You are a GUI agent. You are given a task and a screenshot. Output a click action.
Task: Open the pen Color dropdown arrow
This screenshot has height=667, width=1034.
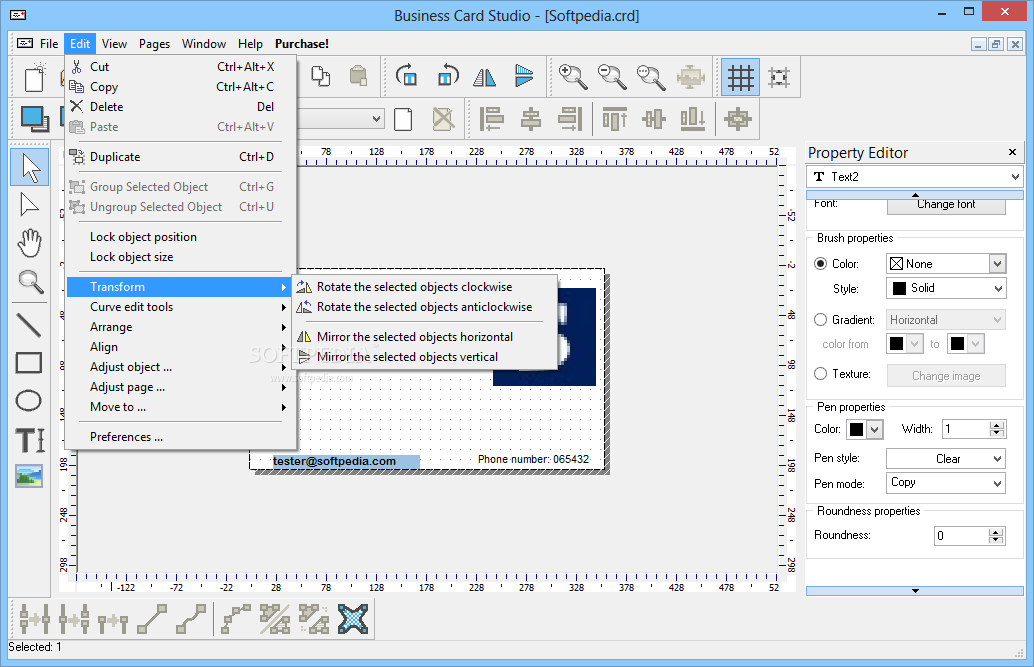[x=874, y=429]
